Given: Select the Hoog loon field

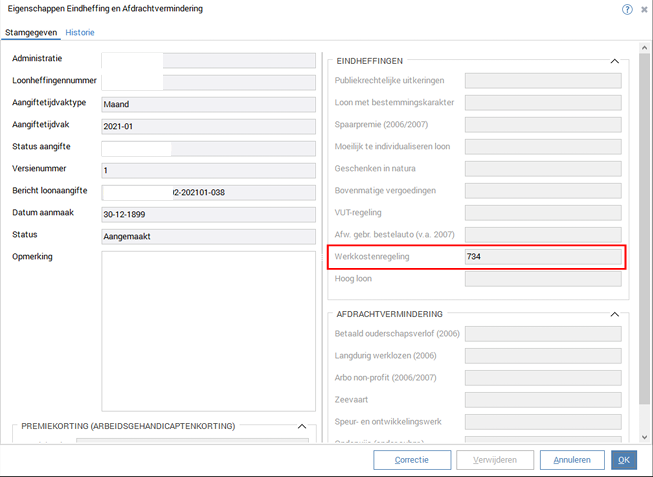Looking at the screenshot, I should coord(543,279).
